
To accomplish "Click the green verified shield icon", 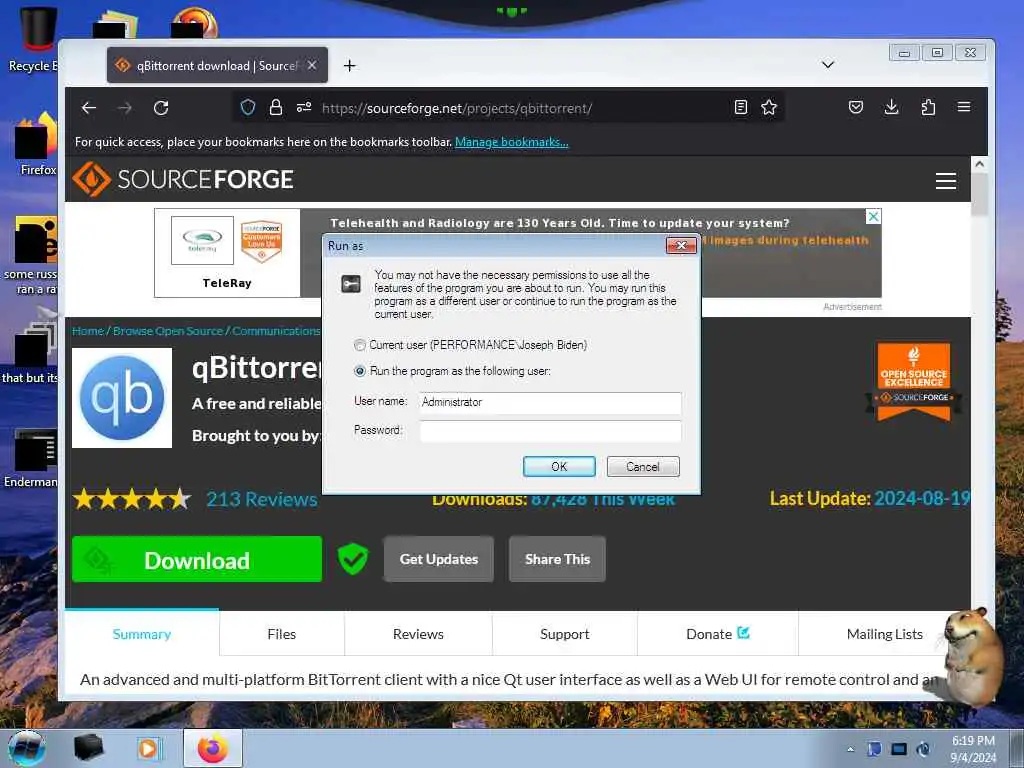I will [353, 560].
